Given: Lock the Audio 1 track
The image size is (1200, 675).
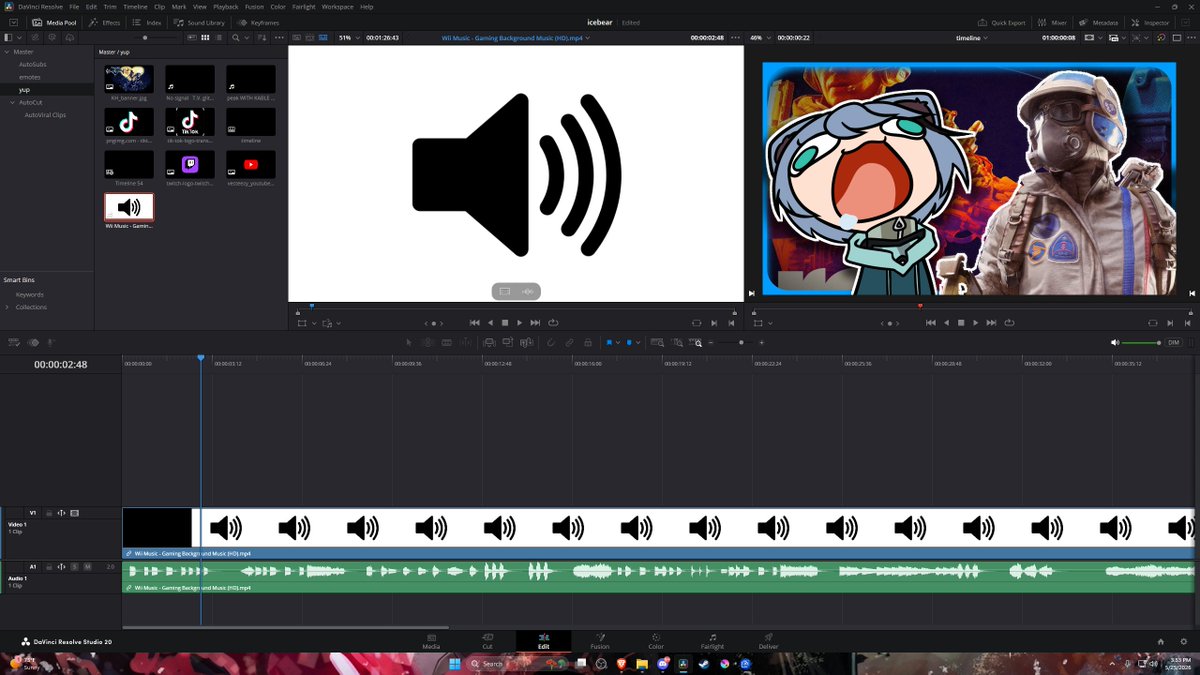Looking at the screenshot, I should coord(48,566).
